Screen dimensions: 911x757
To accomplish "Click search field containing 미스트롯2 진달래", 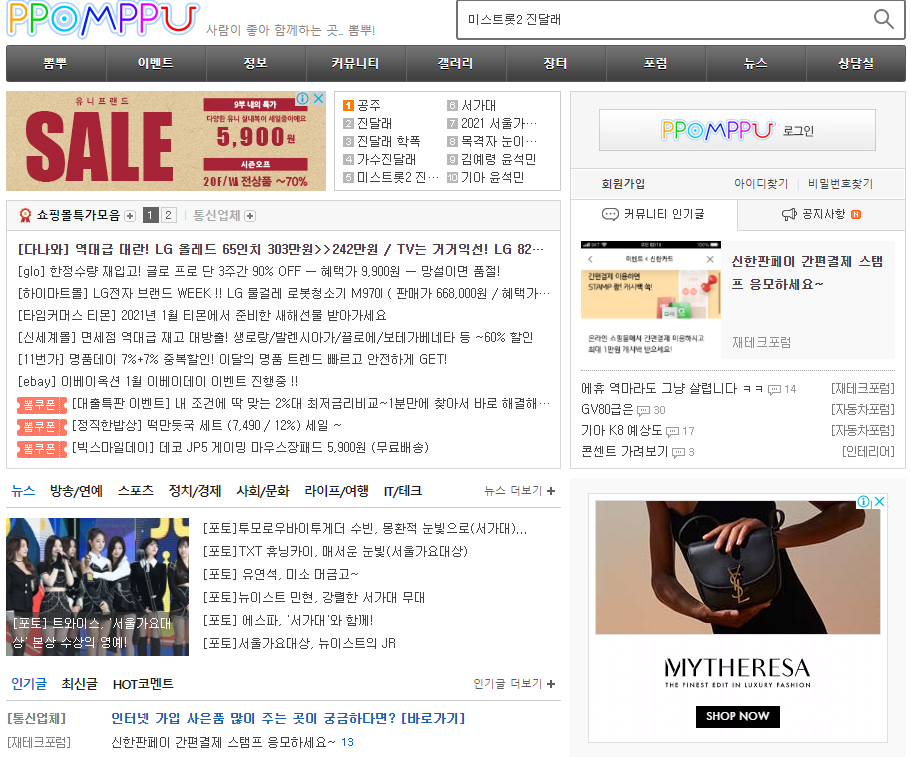I will [x=662, y=19].
